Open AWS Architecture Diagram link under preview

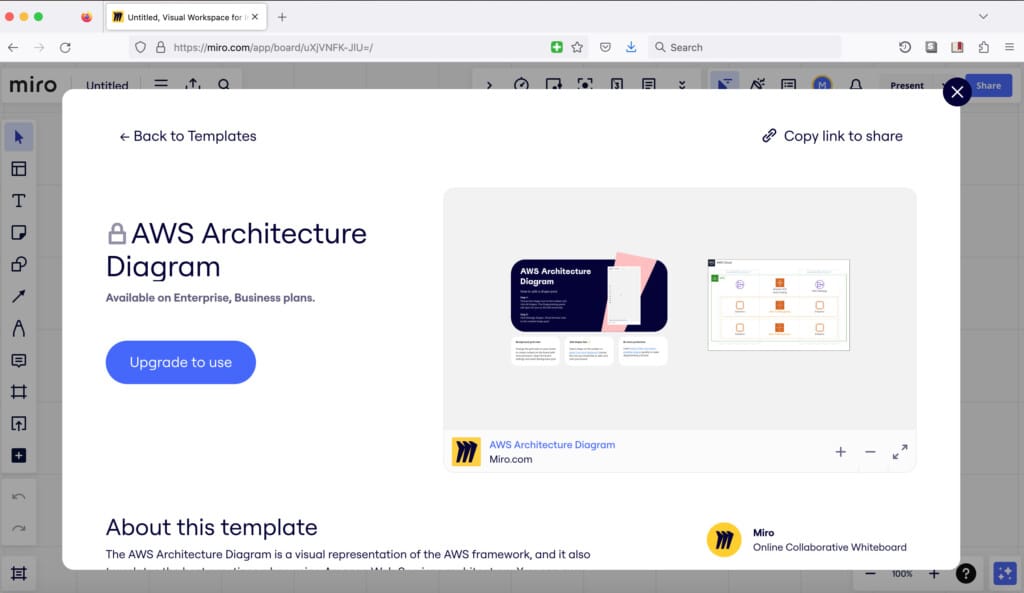click(x=552, y=444)
